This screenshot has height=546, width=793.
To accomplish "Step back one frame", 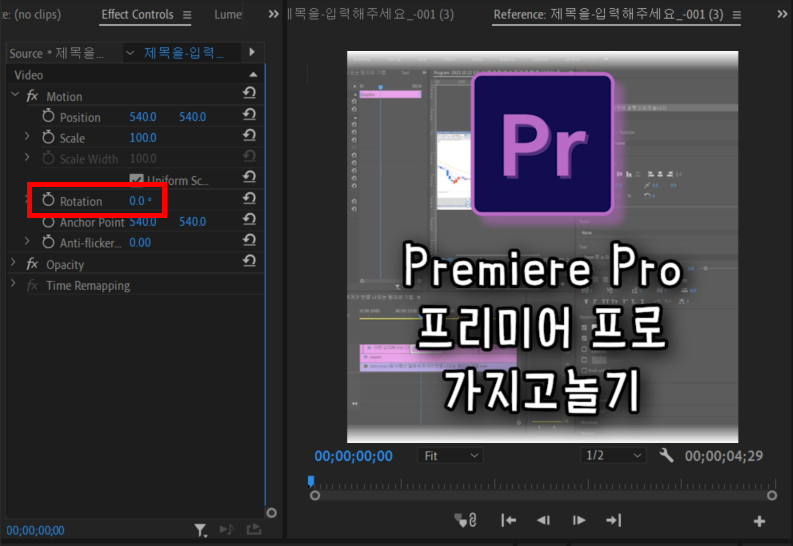I will click(544, 520).
